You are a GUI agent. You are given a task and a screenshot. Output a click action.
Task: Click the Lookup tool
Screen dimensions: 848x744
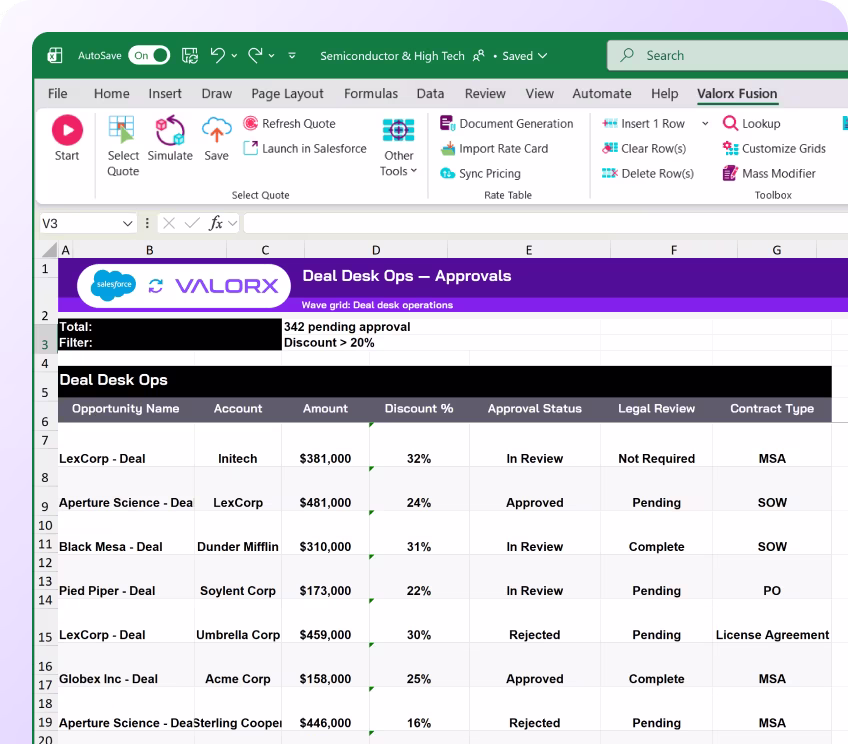pos(752,123)
